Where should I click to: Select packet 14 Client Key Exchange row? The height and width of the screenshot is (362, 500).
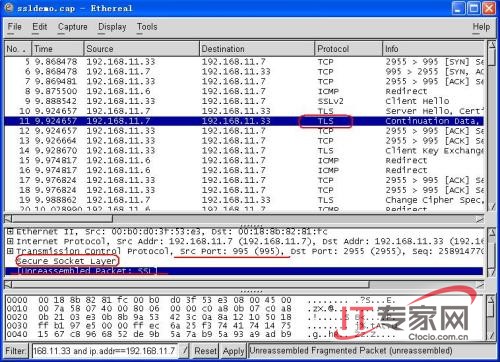tap(244, 150)
